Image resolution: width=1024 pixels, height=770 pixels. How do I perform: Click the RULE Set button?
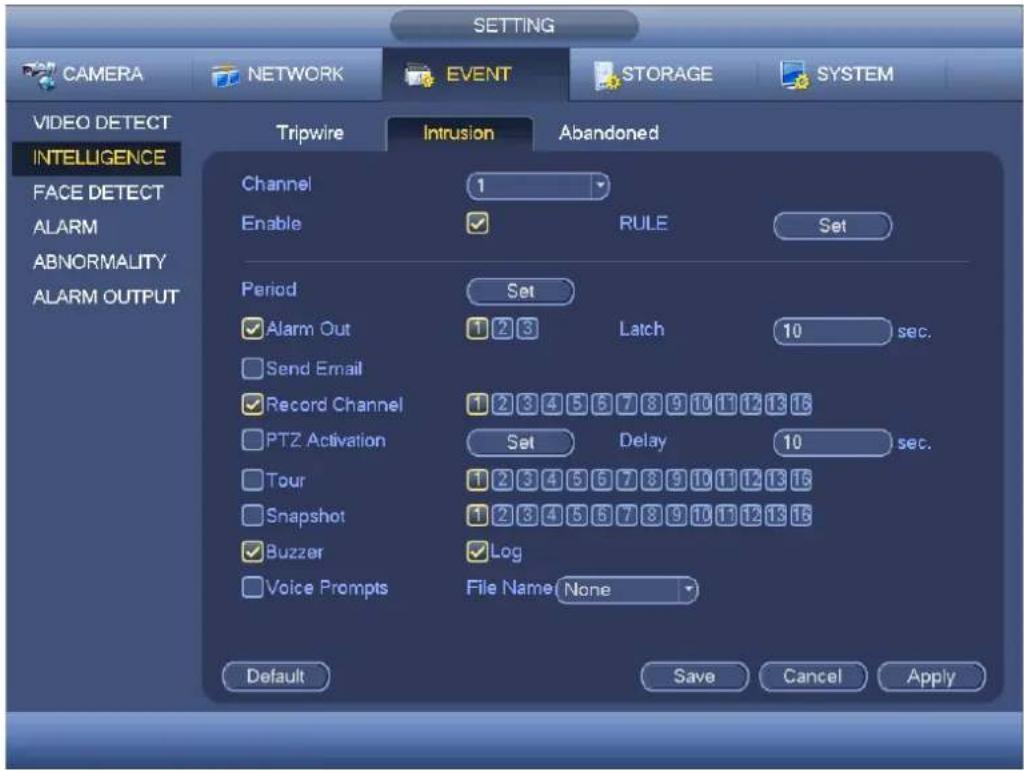pos(832,226)
